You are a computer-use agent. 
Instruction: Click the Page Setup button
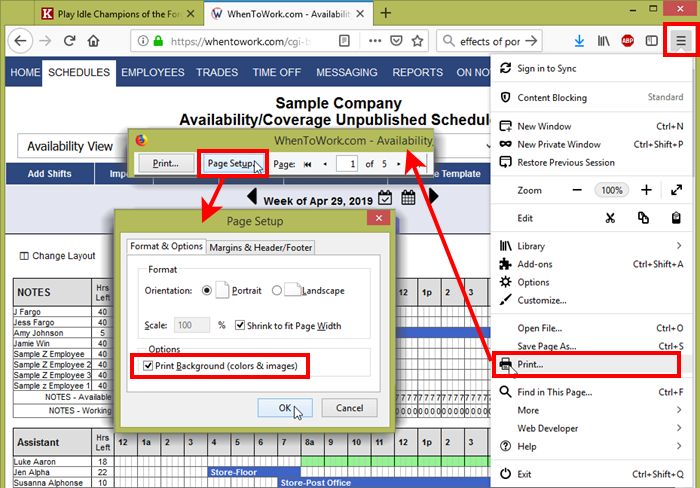pyautogui.click(x=229, y=163)
